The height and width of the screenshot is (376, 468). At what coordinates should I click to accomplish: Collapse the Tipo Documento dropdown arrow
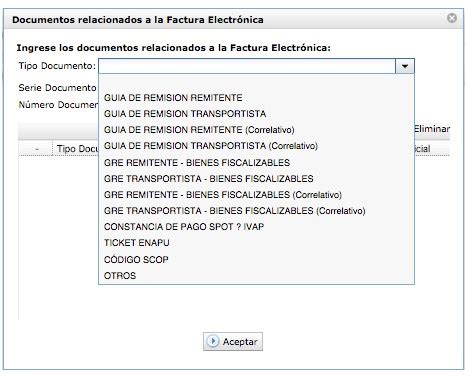pyautogui.click(x=405, y=66)
